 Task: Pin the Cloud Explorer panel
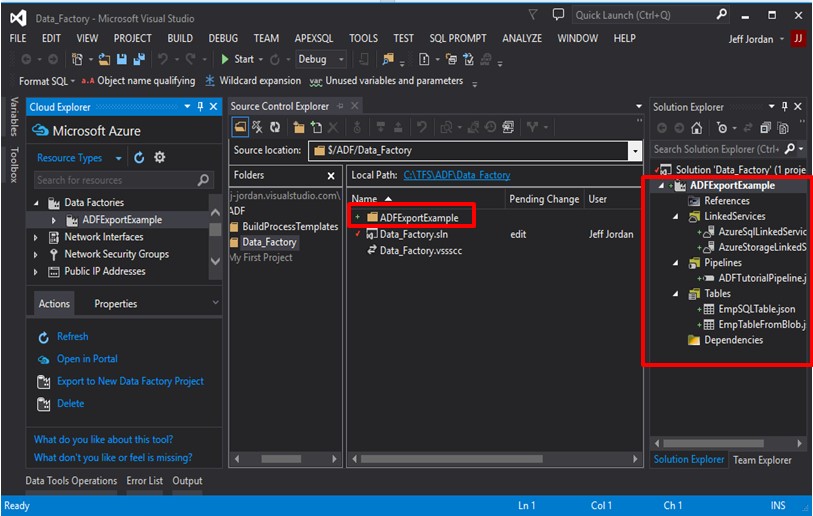(x=200, y=107)
